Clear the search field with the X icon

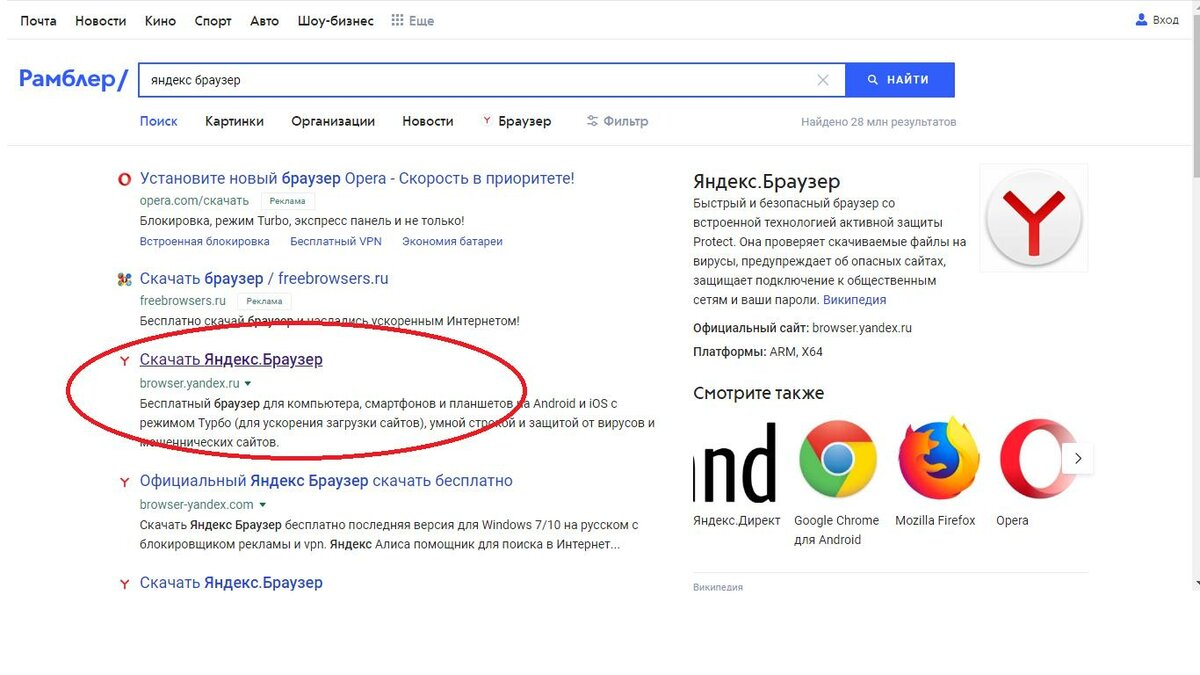point(823,80)
